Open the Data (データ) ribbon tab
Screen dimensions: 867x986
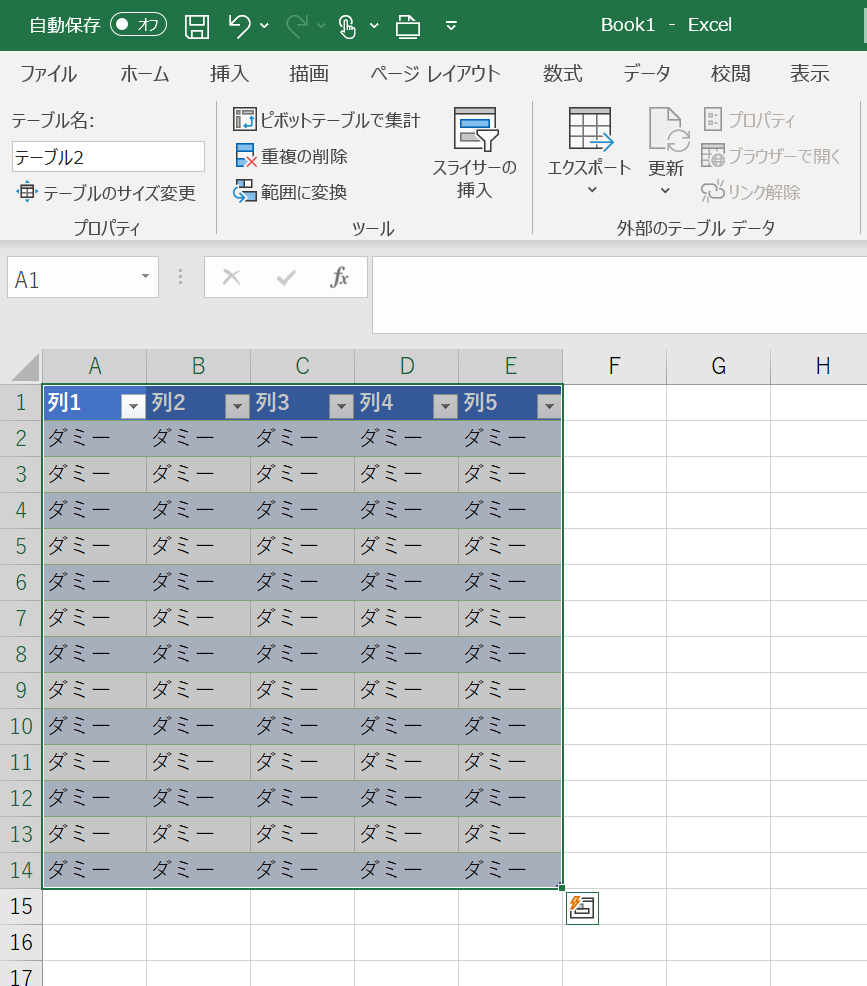coord(646,74)
